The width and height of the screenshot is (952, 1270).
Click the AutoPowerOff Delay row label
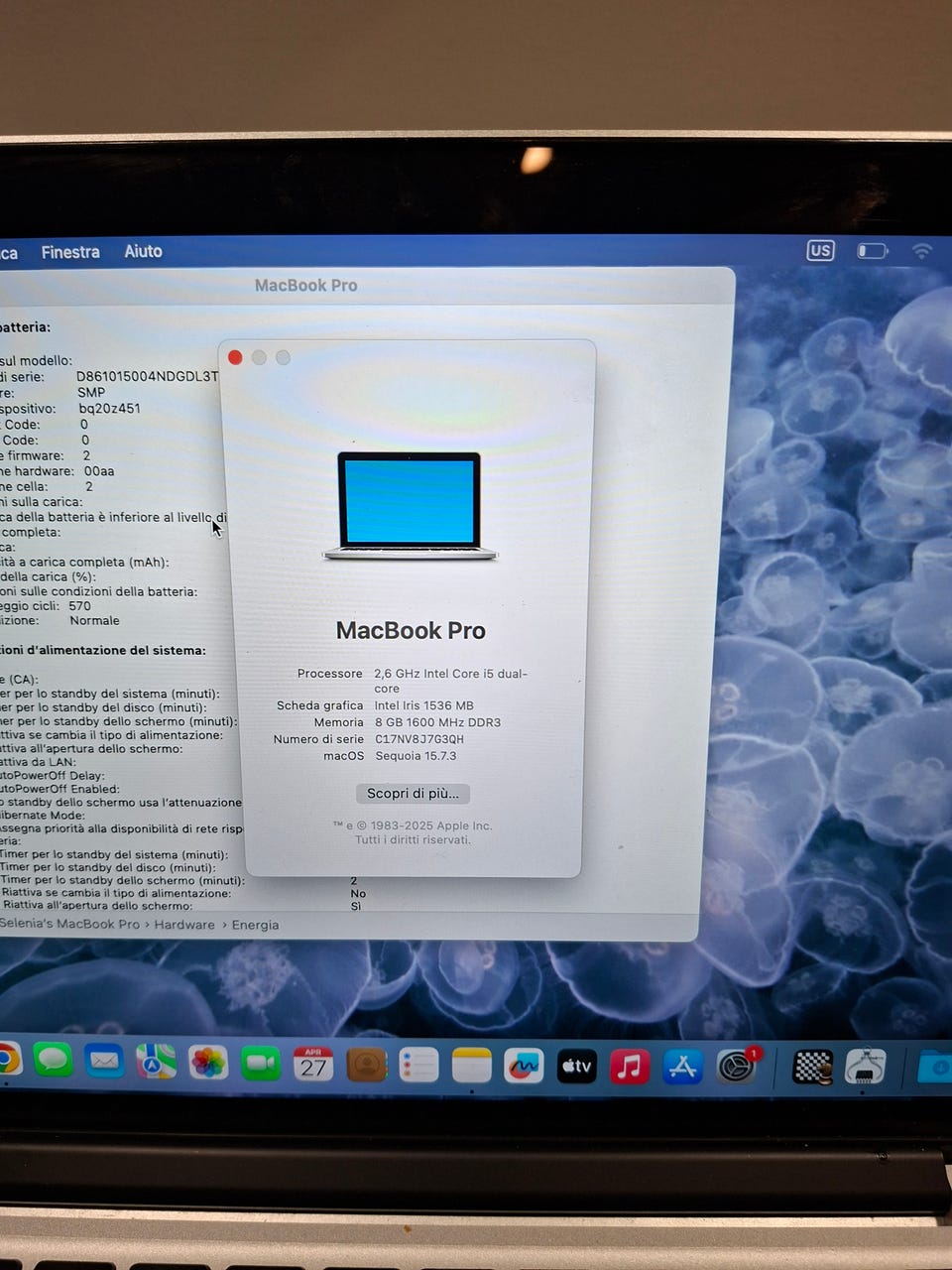click(53, 776)
